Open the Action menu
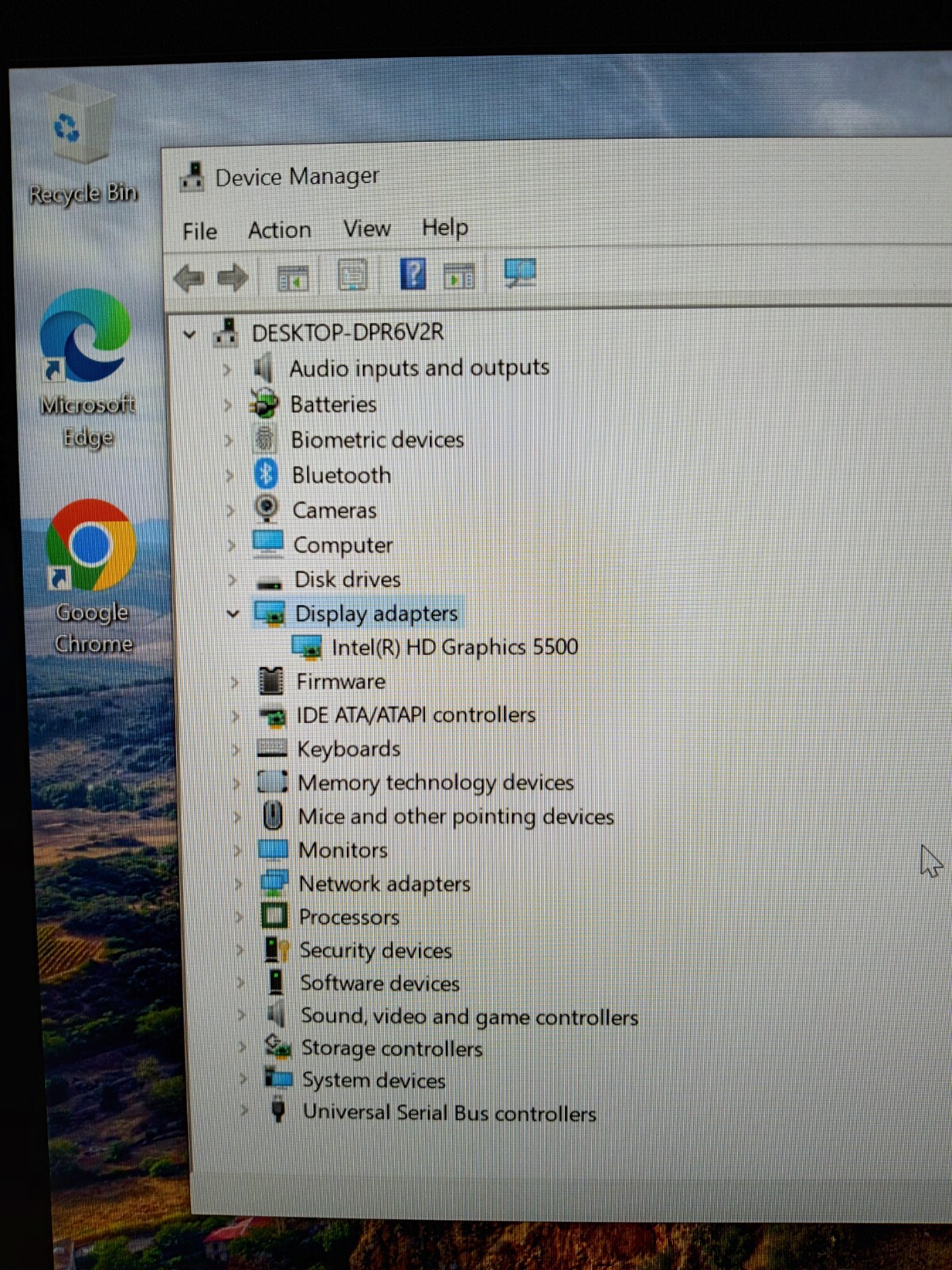 click(x=279, y=230)
